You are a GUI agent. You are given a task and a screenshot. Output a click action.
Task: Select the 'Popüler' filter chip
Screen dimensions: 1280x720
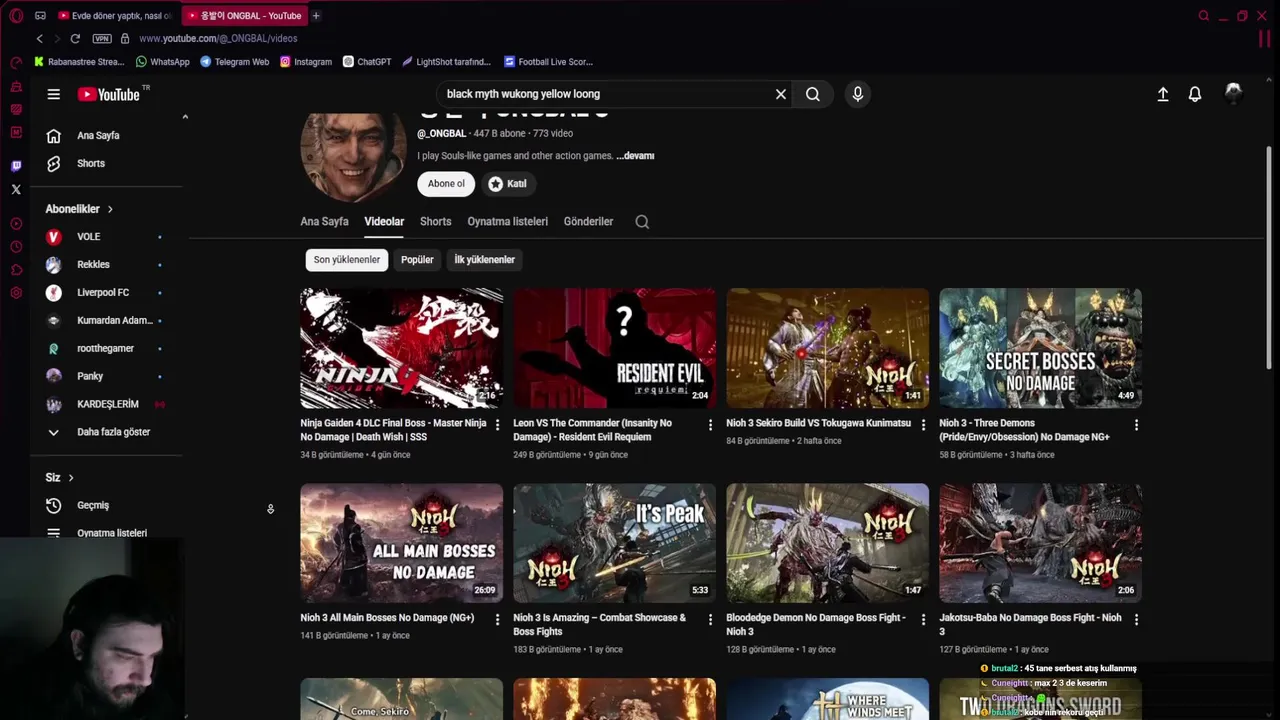(x=417, y=260)
